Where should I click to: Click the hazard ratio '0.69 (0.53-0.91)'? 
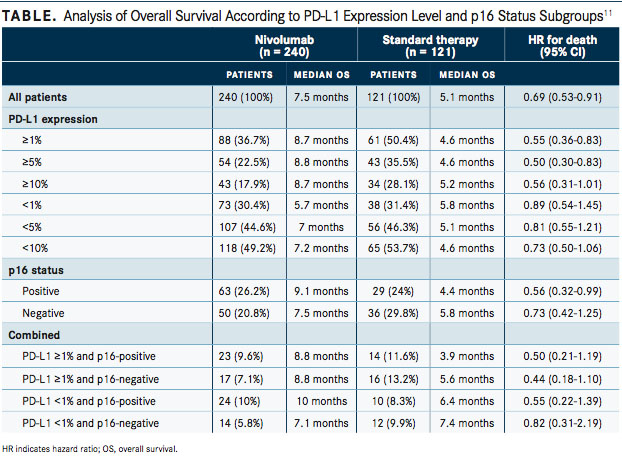click(562, 97)
